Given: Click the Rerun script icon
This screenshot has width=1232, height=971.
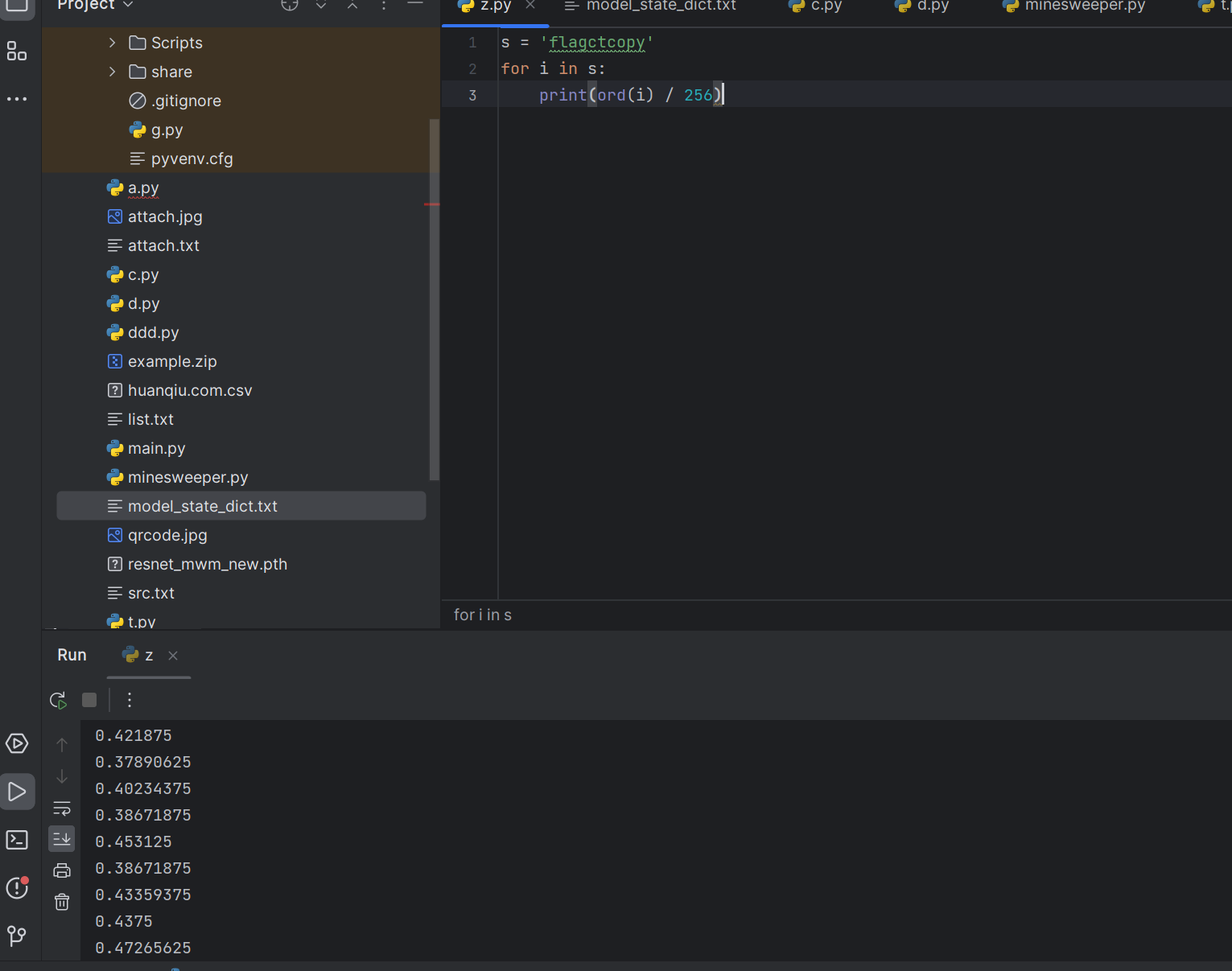Looking at the screenshot, I should [58, 701].
